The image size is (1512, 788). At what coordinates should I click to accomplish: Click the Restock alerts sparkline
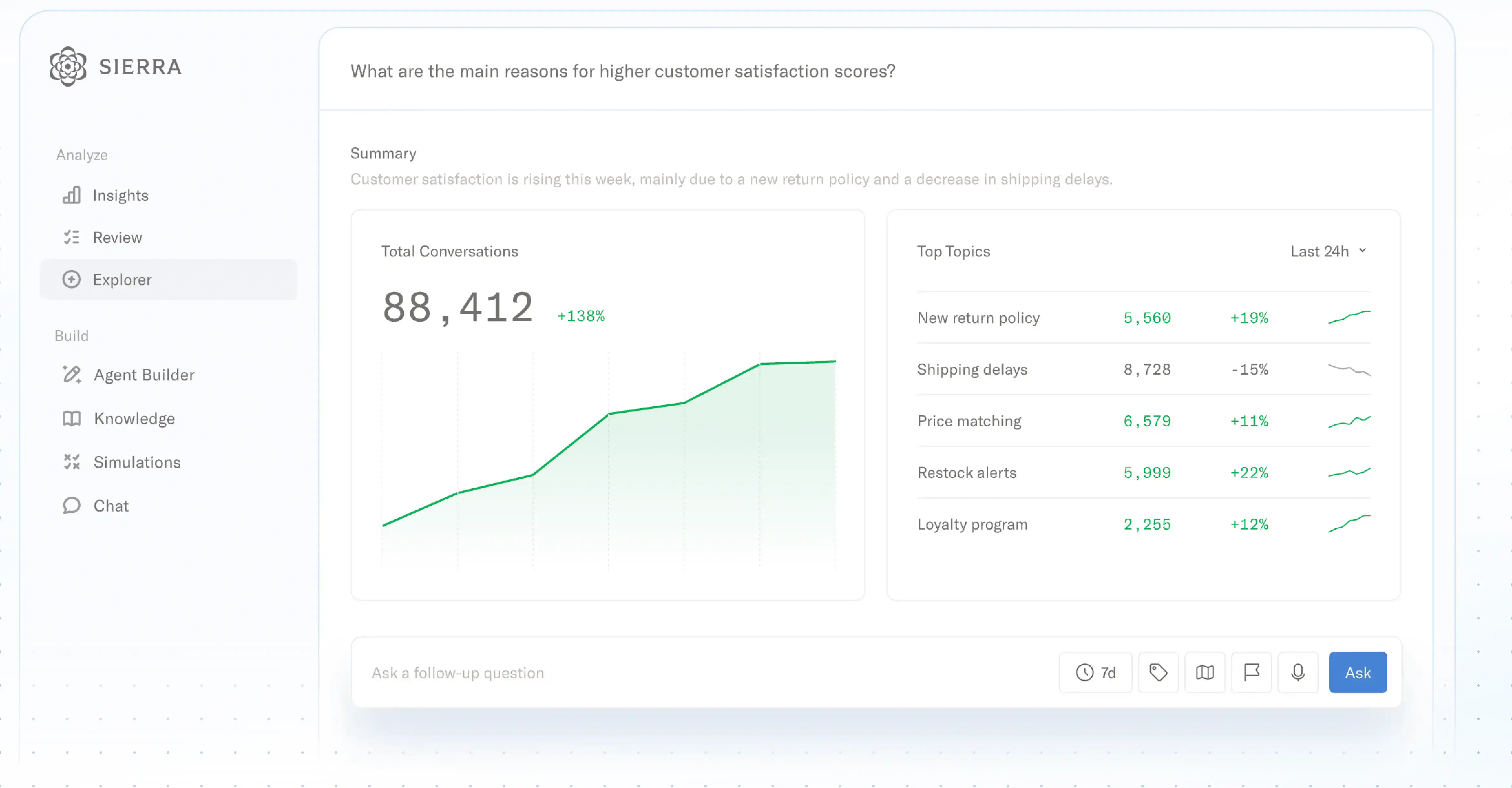(1349, 472)
